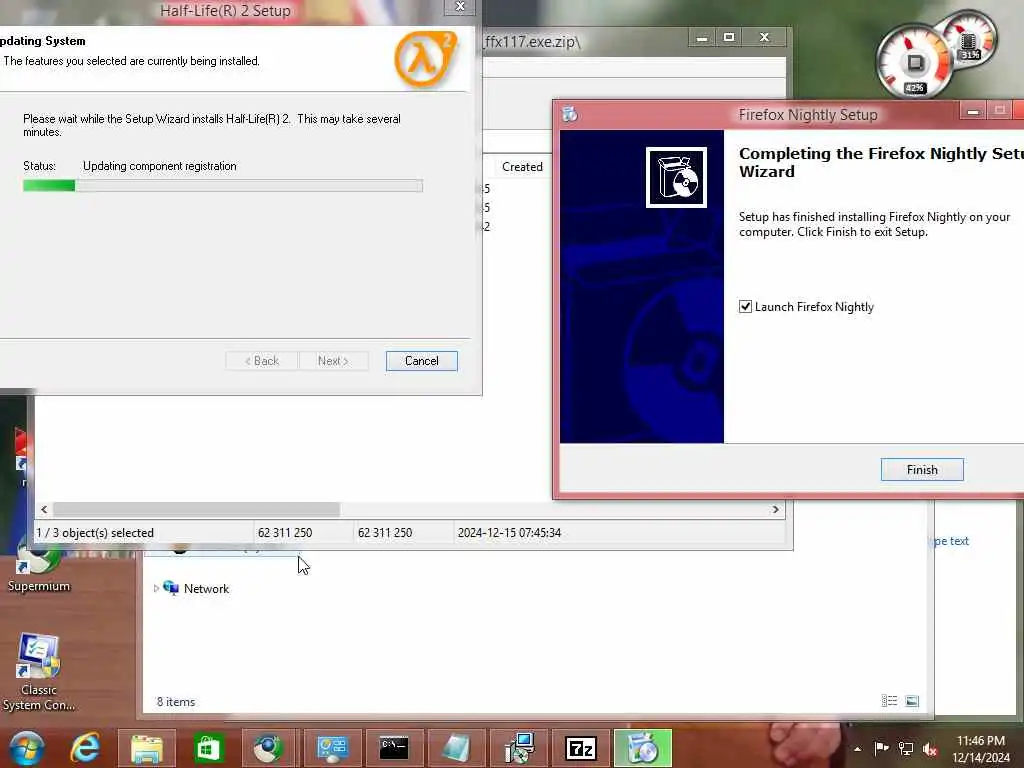The width and height of the screenshot is (1024, 768).
Task: Minimize the 7-Zip archive window
Action: point(702,38)
